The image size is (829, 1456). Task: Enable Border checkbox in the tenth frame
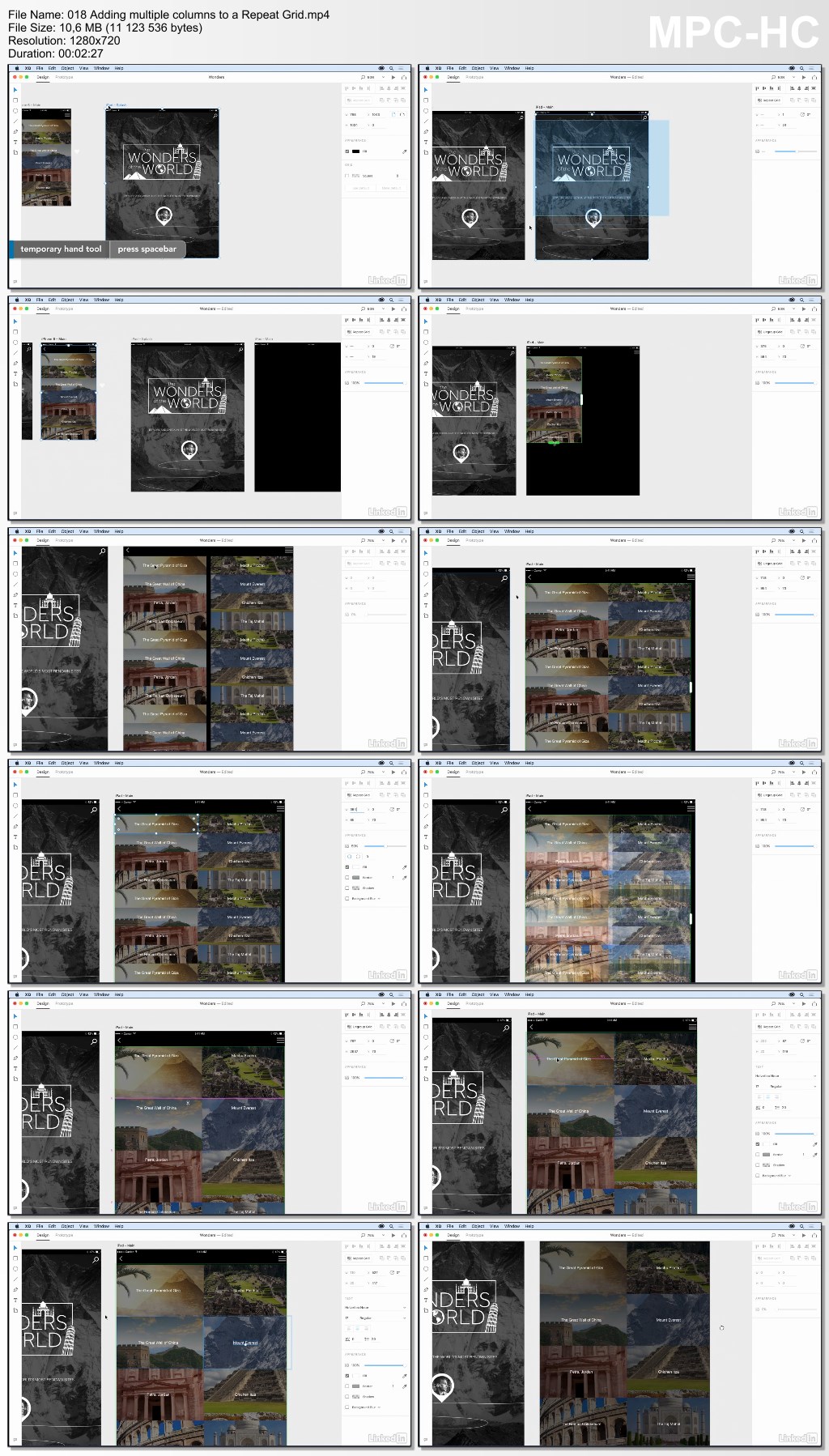(x=758, y=1155)
